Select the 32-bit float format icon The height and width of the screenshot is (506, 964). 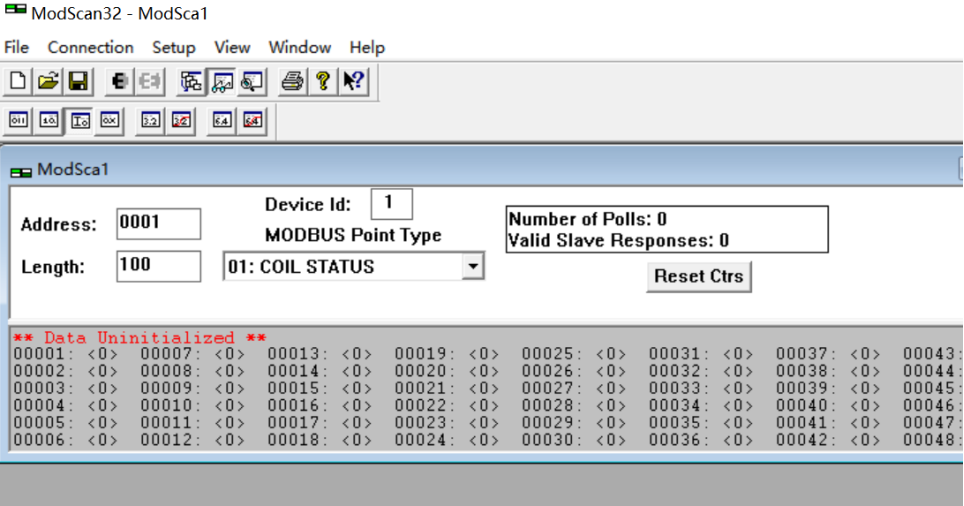[151, 121]
